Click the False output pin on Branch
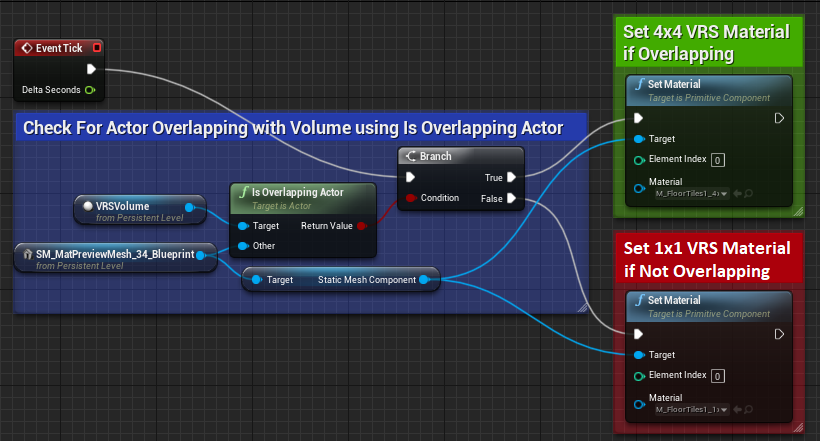The height and width of the screenshot is (441, 820). click(511, 198)
